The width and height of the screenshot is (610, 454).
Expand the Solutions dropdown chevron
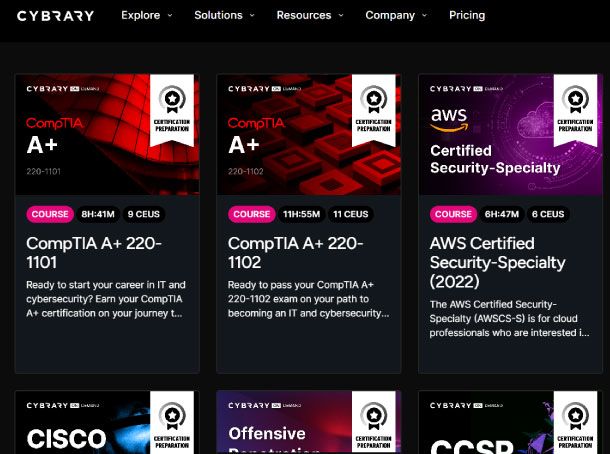pyautogui.click(x=252, y=16)
